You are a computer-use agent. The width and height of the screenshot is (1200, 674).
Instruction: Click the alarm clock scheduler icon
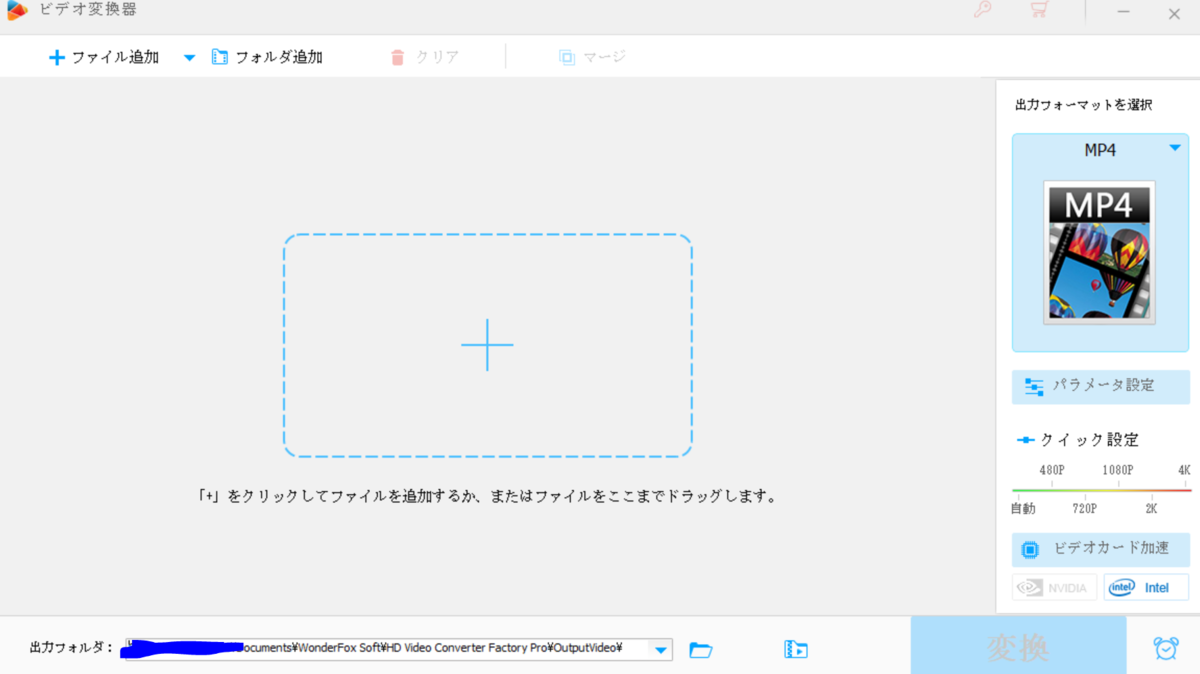[1165, 648]
